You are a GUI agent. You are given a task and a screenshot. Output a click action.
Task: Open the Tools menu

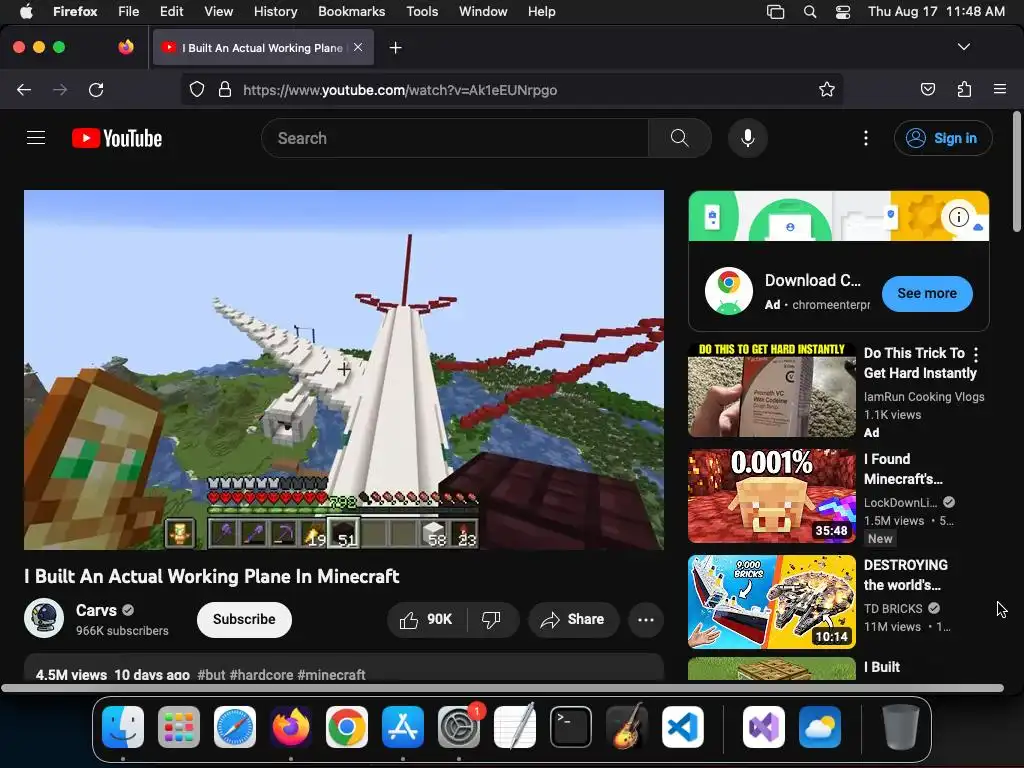(x=422, y=12)
